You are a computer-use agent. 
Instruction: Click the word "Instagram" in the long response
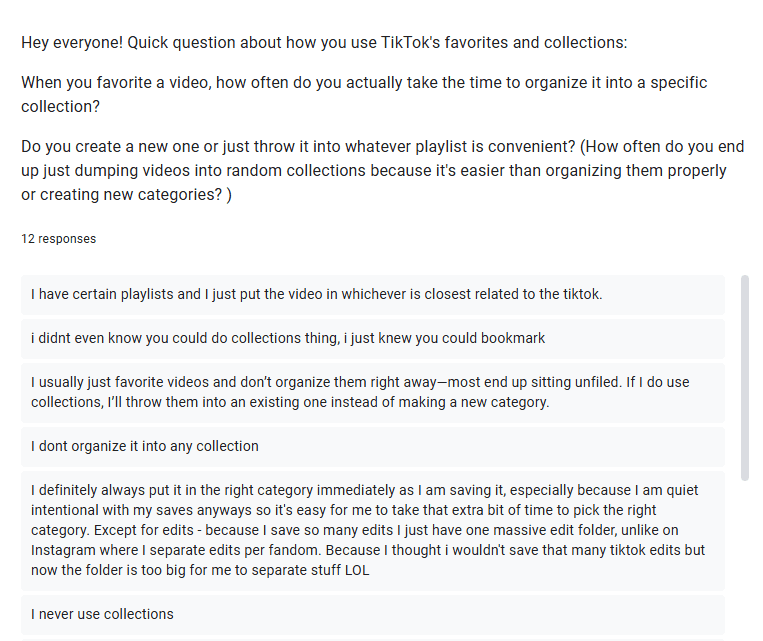point(64,550)
